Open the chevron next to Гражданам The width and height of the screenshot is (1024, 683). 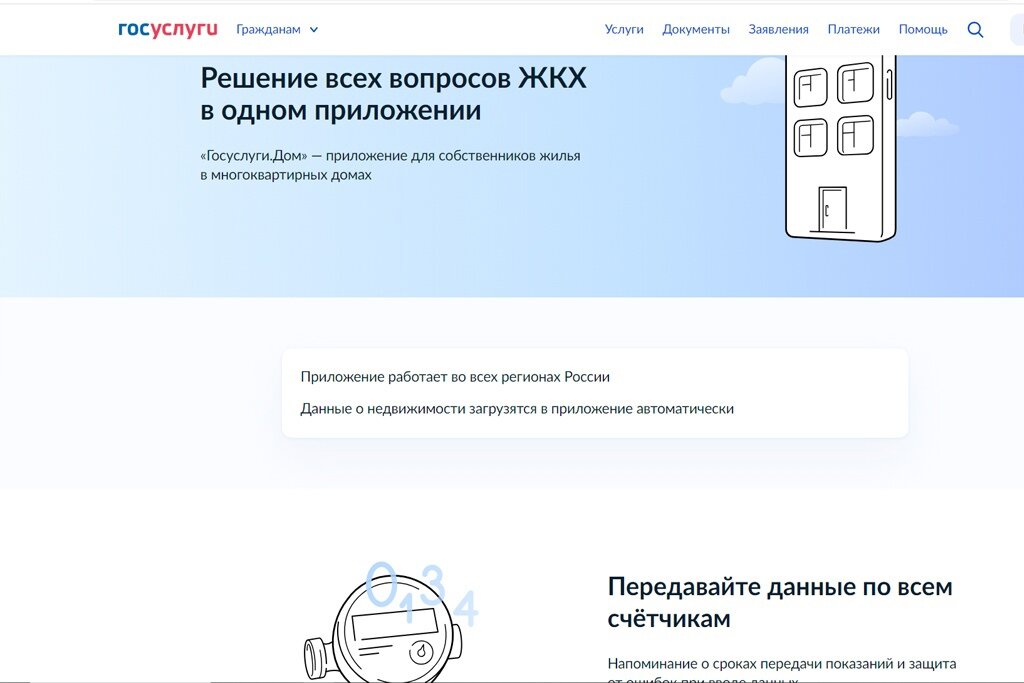coord(311,30)
